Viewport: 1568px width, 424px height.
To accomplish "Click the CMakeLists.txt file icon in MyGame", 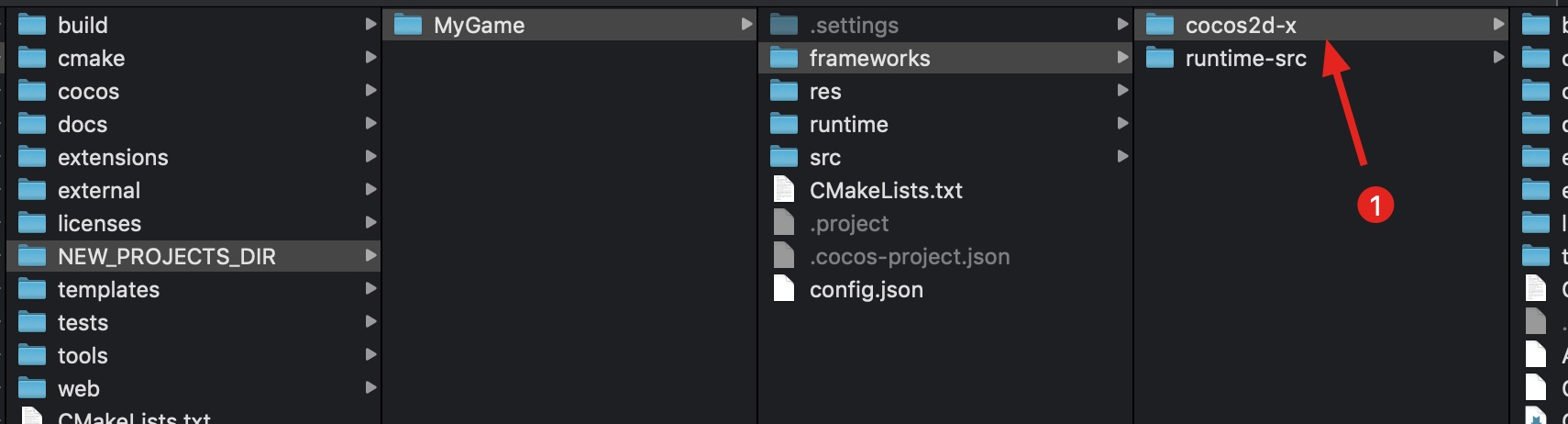I will tap(784, 190).
